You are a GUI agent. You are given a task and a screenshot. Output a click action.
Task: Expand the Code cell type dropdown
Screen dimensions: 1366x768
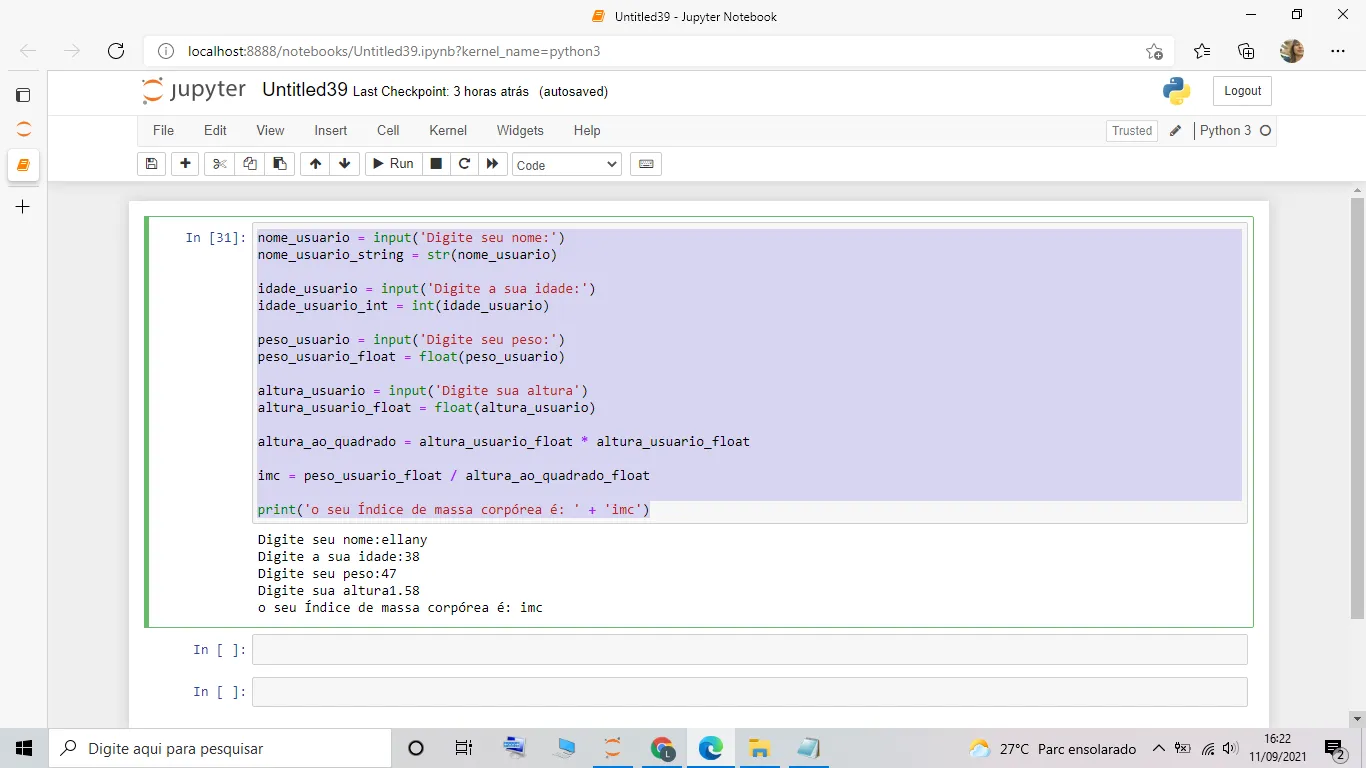pos(567,165)
